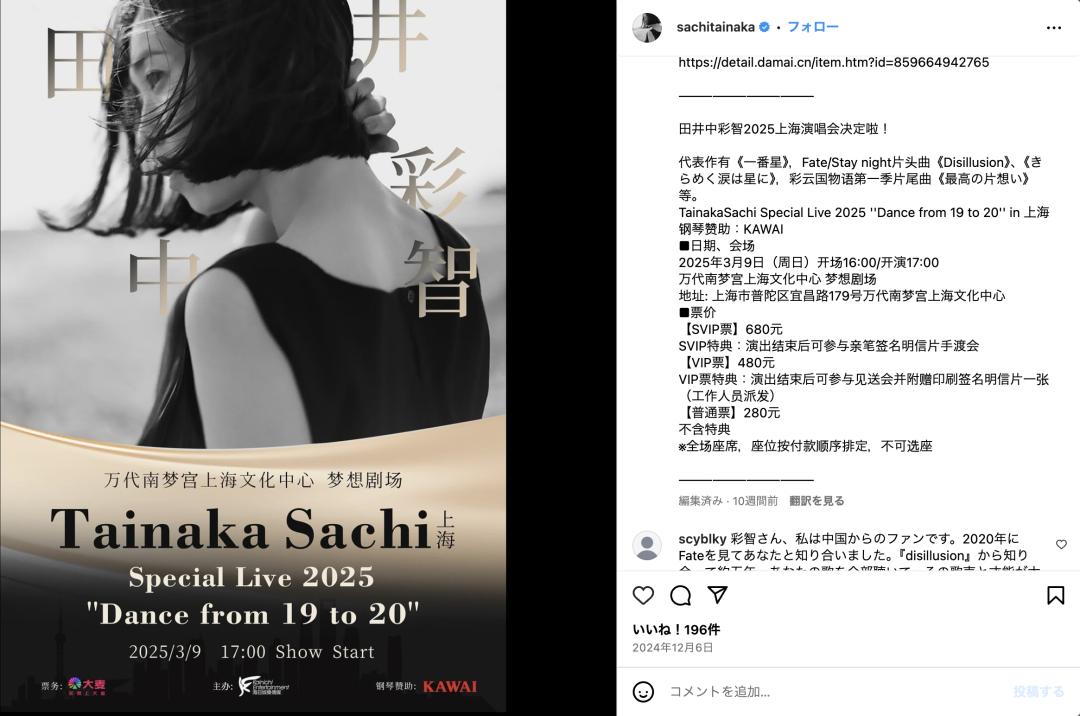Follow sachitainaka with フォロー button
The width and height of the screenshot is (1080, 716).
tap(813, 27)
